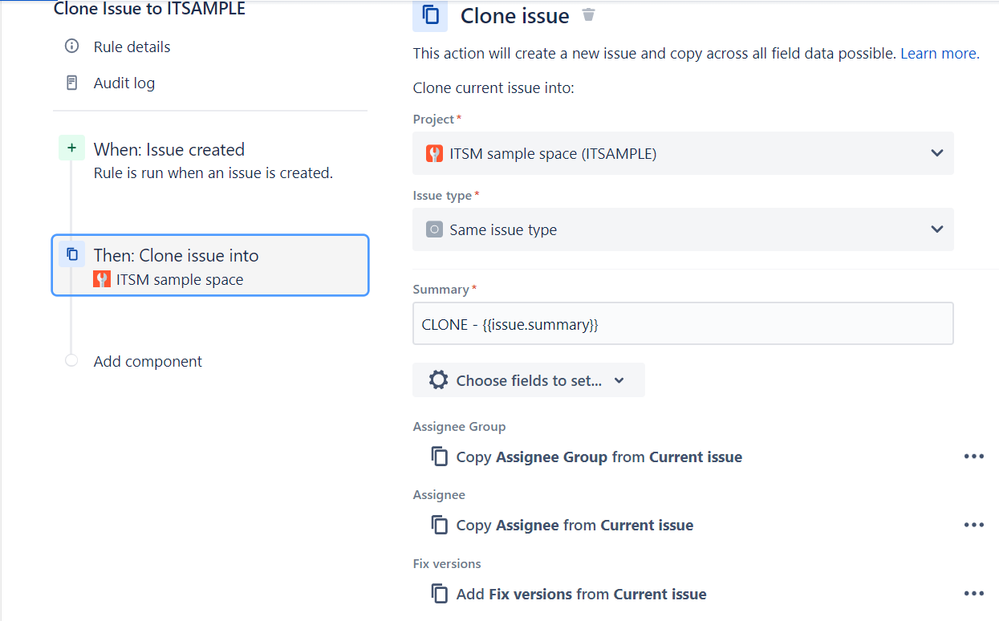Click Add component
The height and width of the screenshot is (621, 999).
(148, 361)
